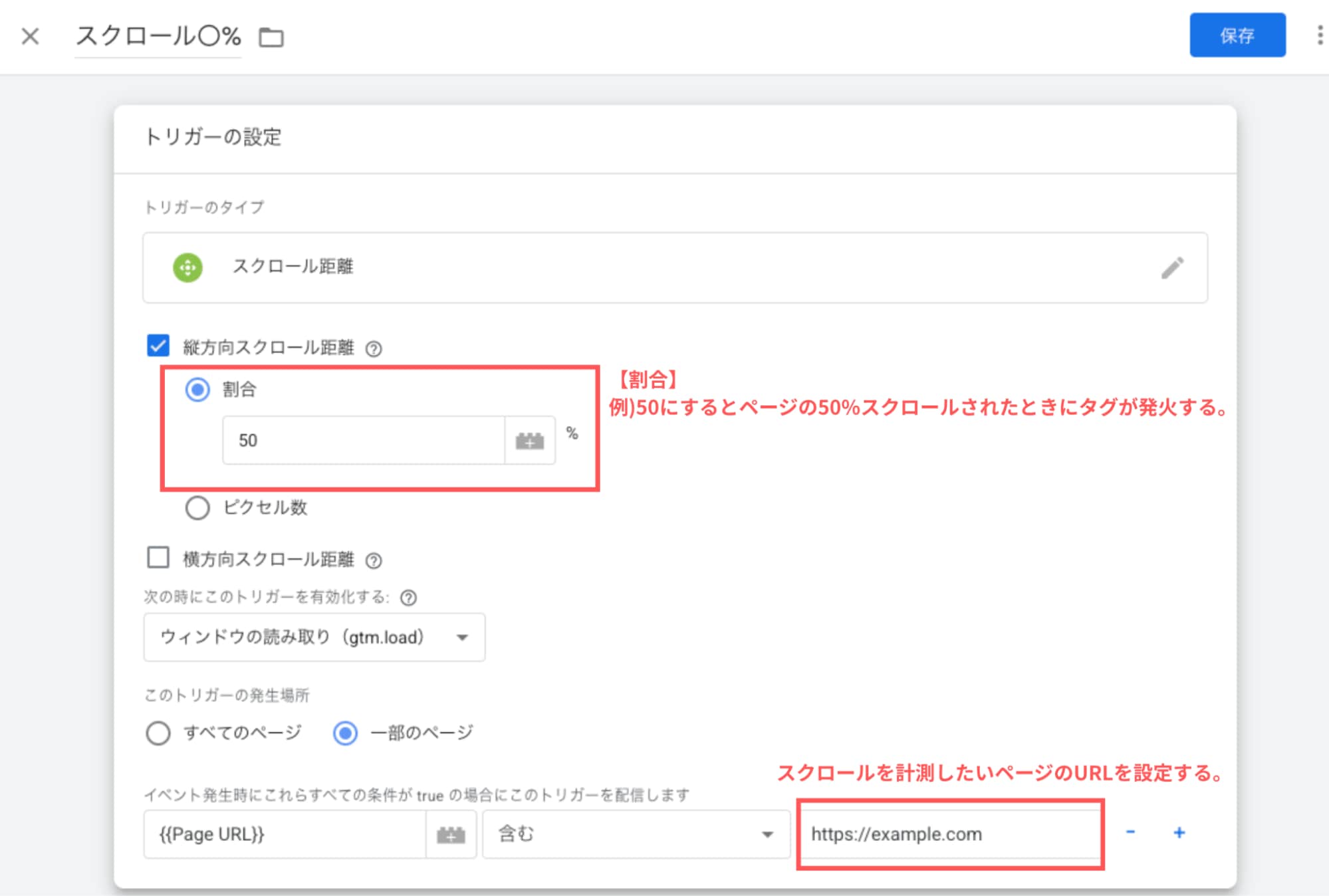The width and height of the screenshot is (1329, 896).
Task: Uncheck the 縦方向スクロール距離 checkbox
Action: point(158,346)
